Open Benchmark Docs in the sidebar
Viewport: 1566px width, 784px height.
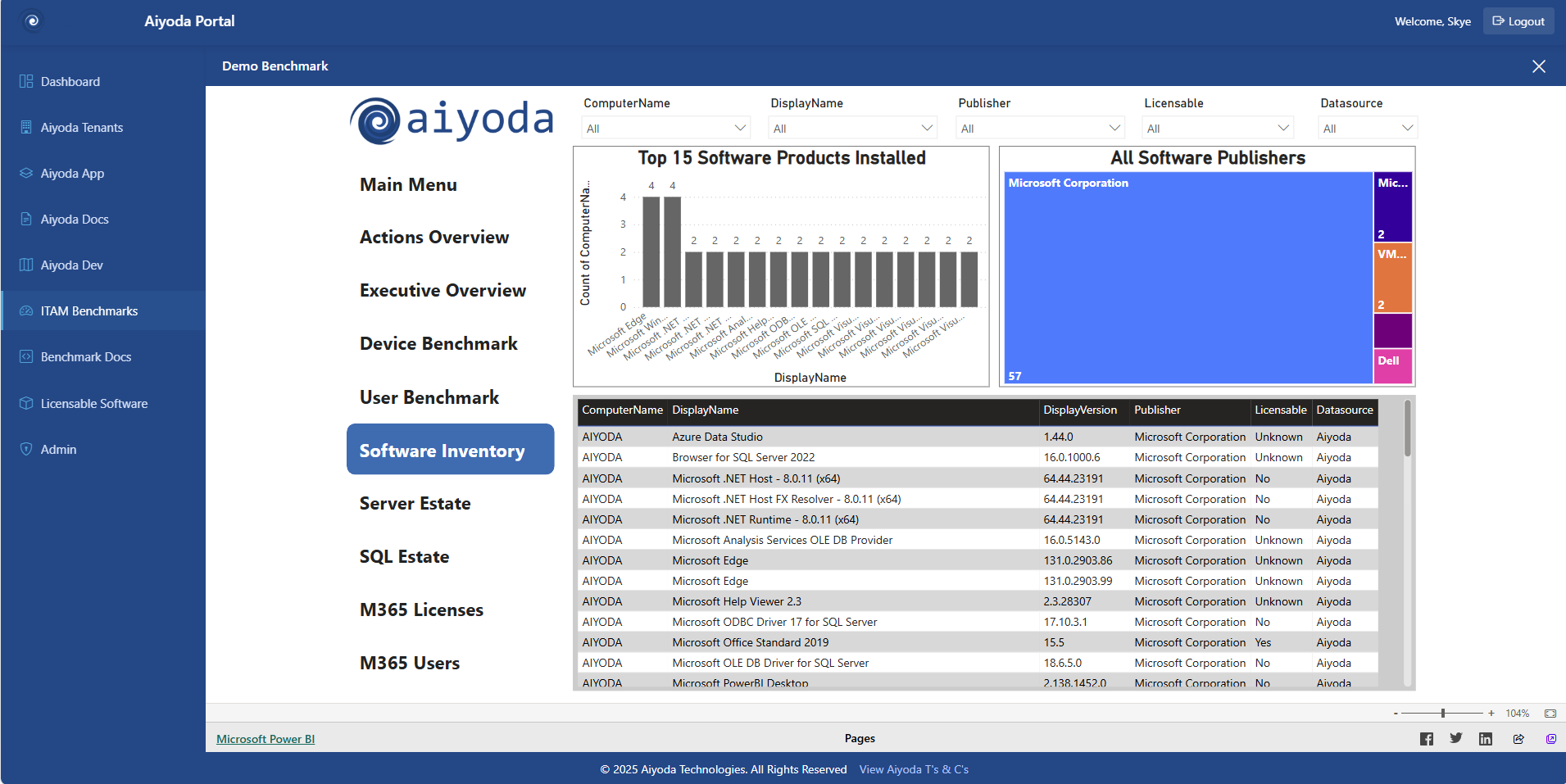85,356
